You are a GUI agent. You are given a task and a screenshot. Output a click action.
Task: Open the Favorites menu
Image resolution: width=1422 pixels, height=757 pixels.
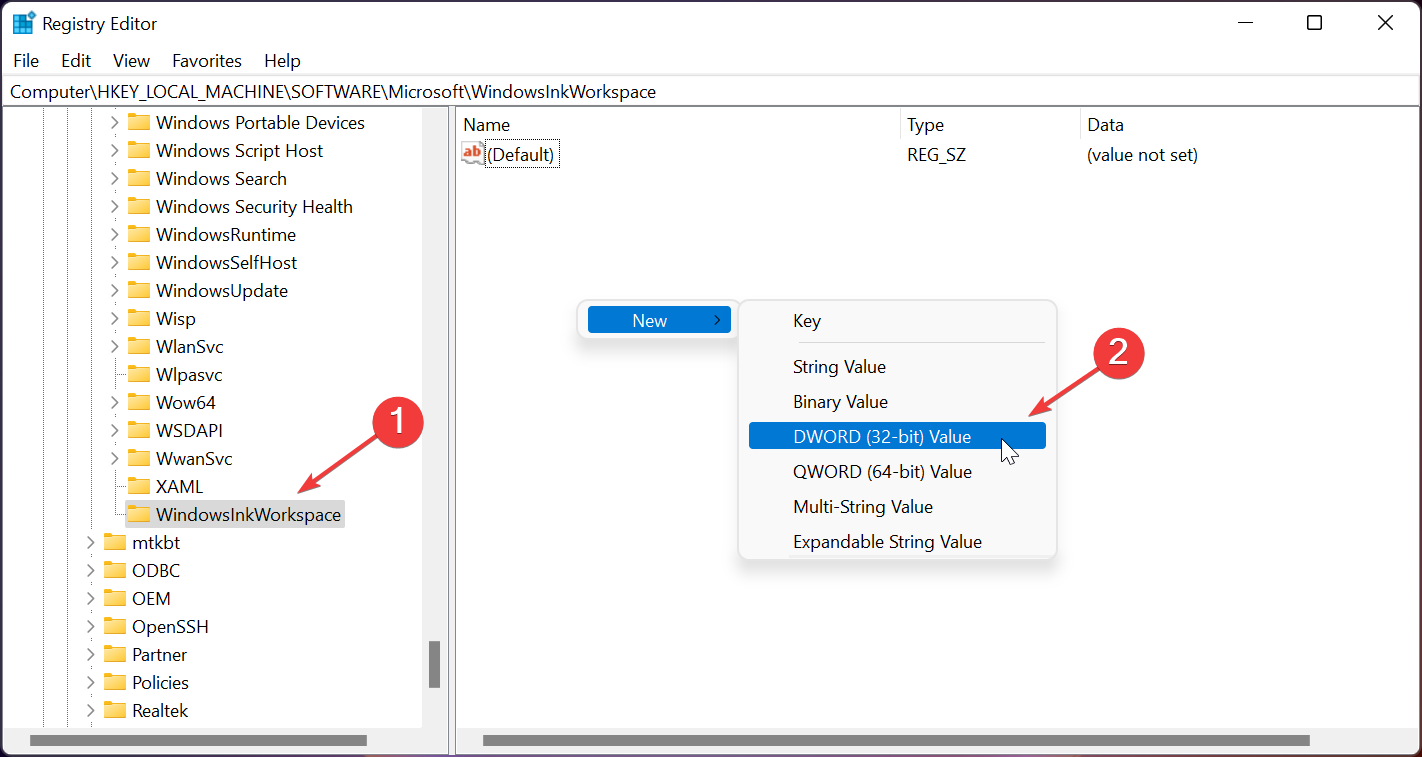tap(207, 61)
